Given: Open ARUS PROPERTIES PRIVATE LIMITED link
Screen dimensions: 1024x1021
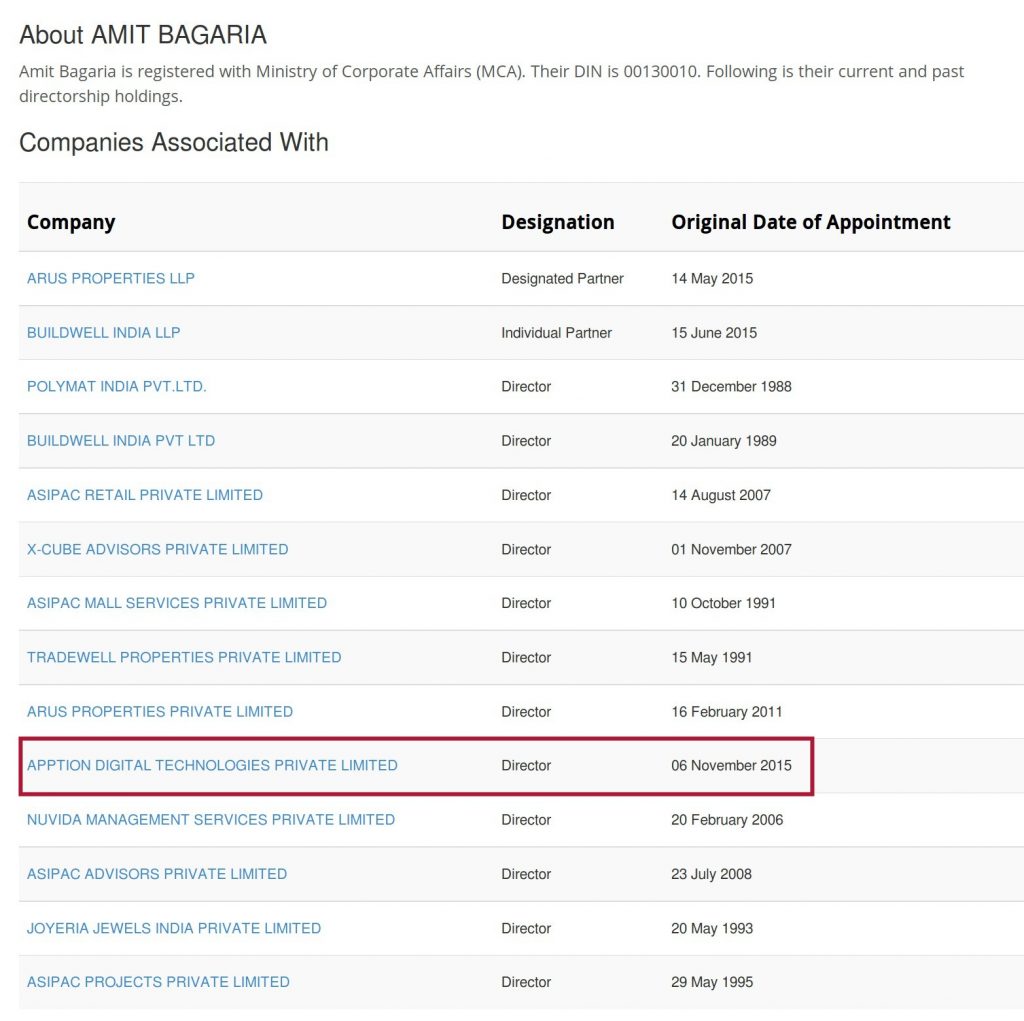Looking at the screenshot, I should 159,711.
